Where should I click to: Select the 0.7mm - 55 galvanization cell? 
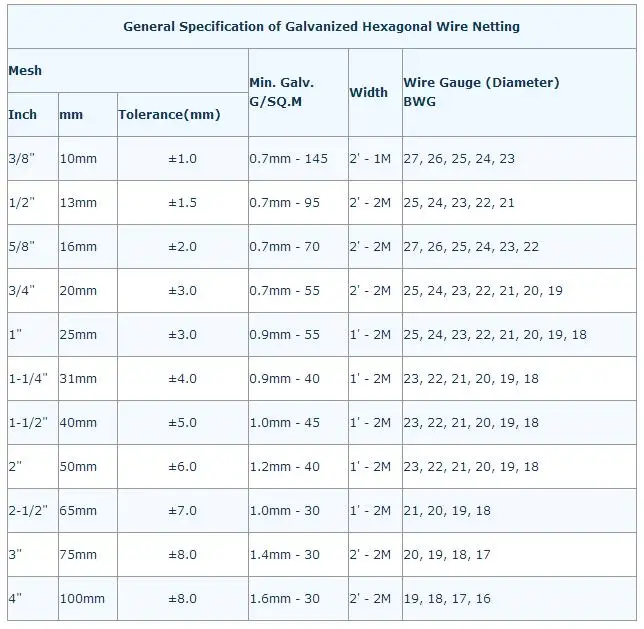(x=285, y=291)
